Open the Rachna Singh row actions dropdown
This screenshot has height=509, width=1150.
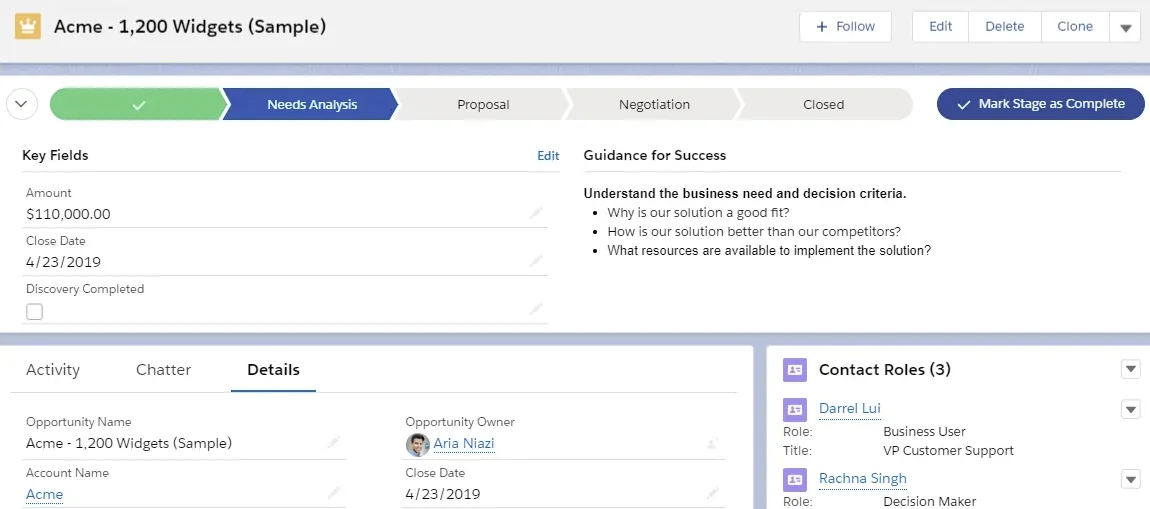(x=1130, y=480)
